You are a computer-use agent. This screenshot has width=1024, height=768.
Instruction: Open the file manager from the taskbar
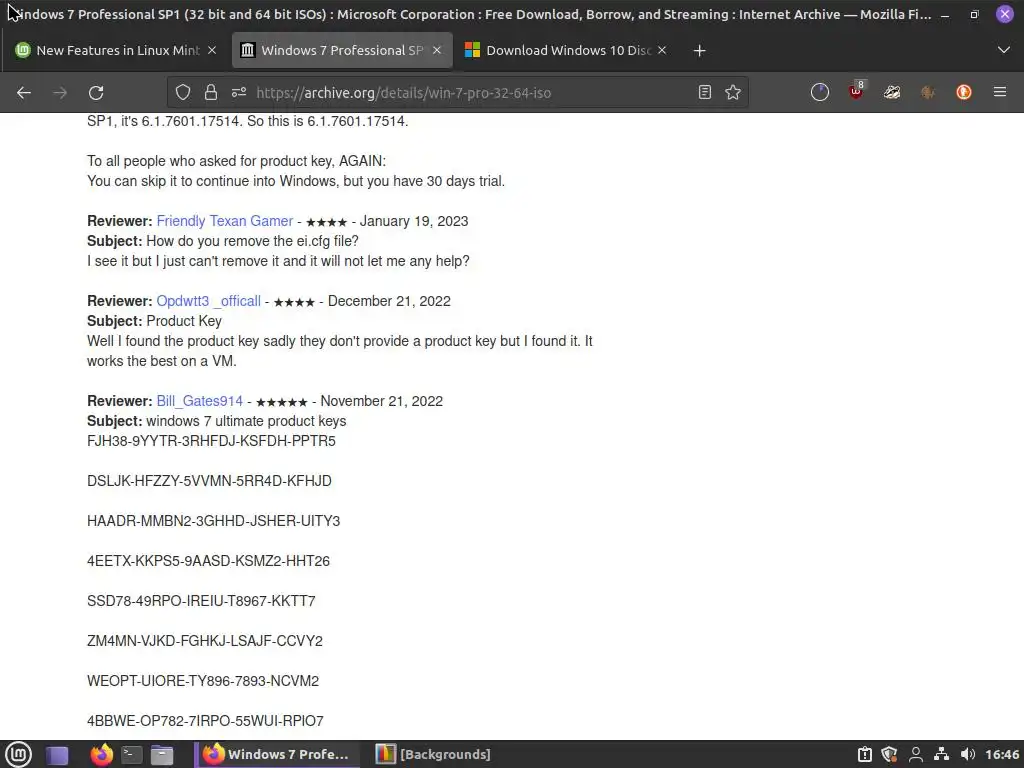pos(162,755)
